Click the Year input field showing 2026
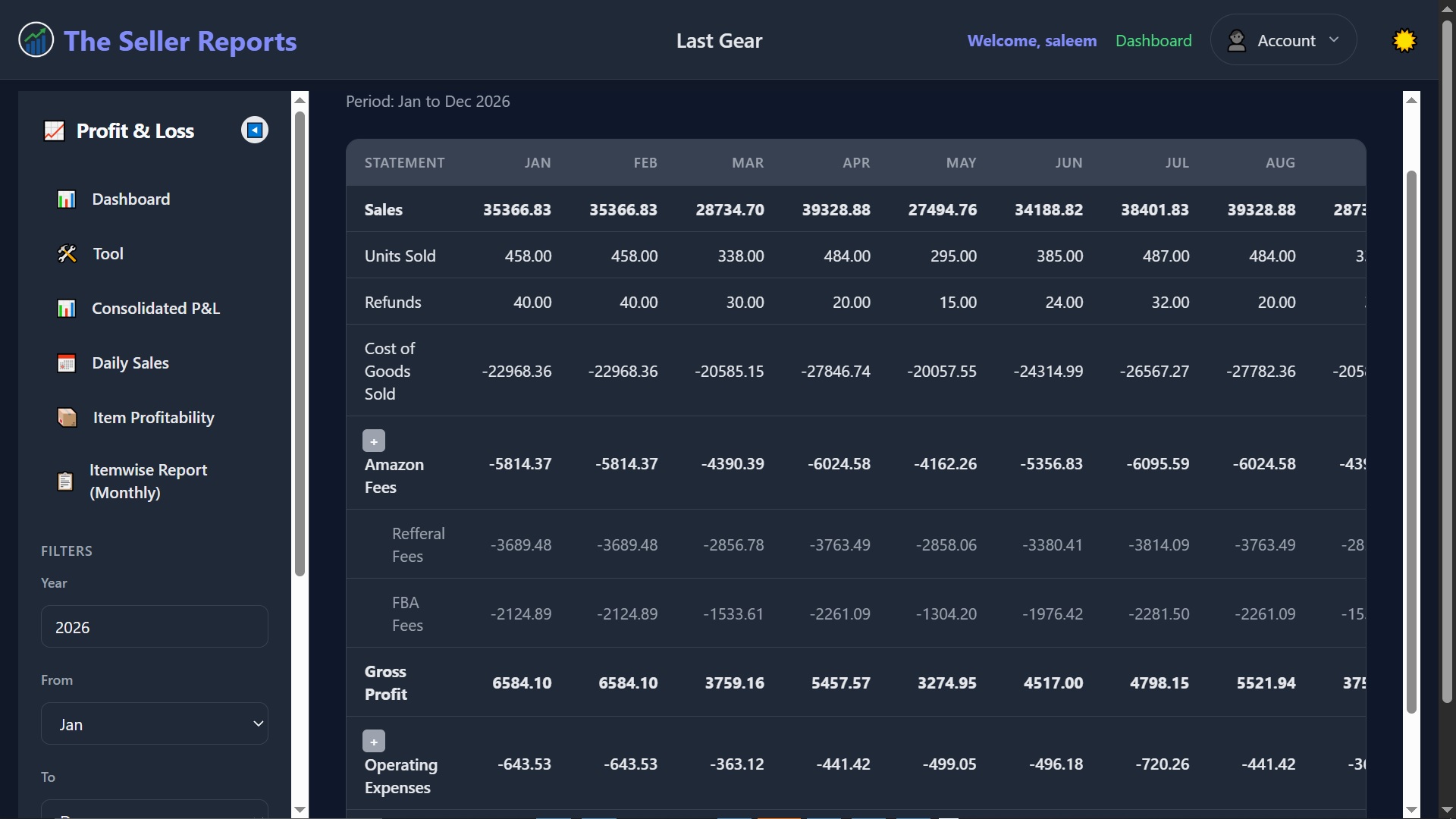 click(155, 626)
